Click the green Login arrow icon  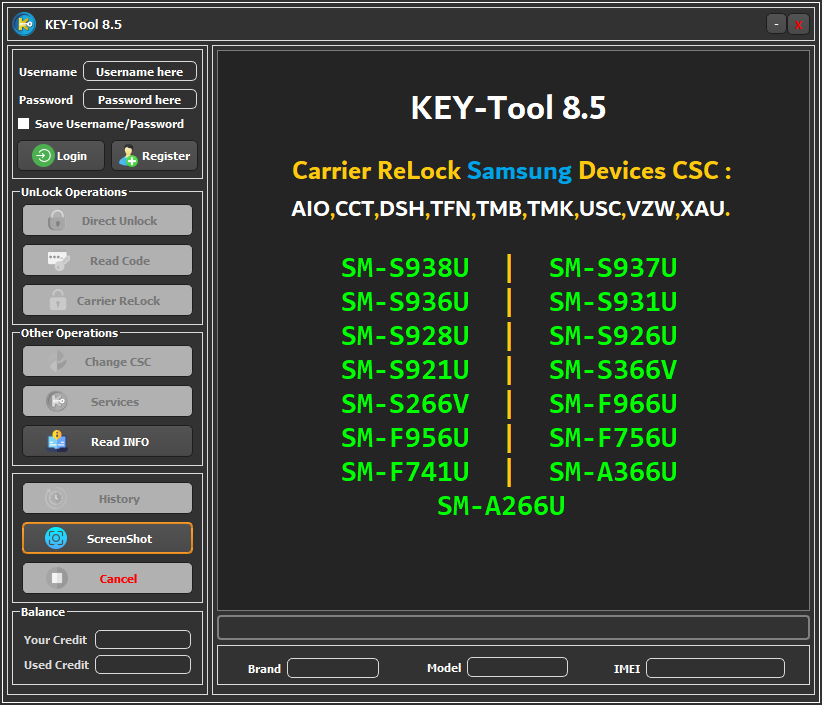[x=43, y=156]
